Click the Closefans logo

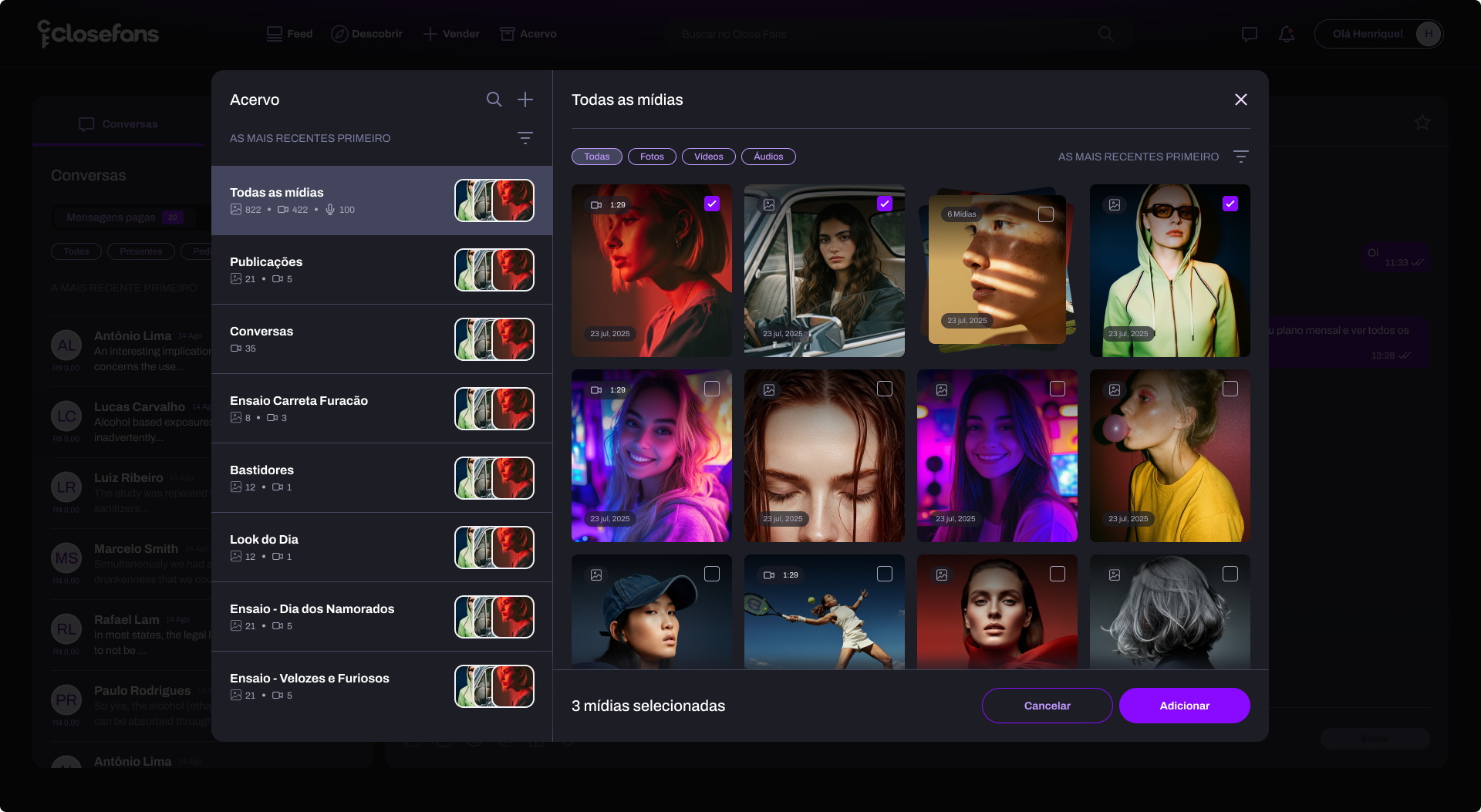(98, 33)
